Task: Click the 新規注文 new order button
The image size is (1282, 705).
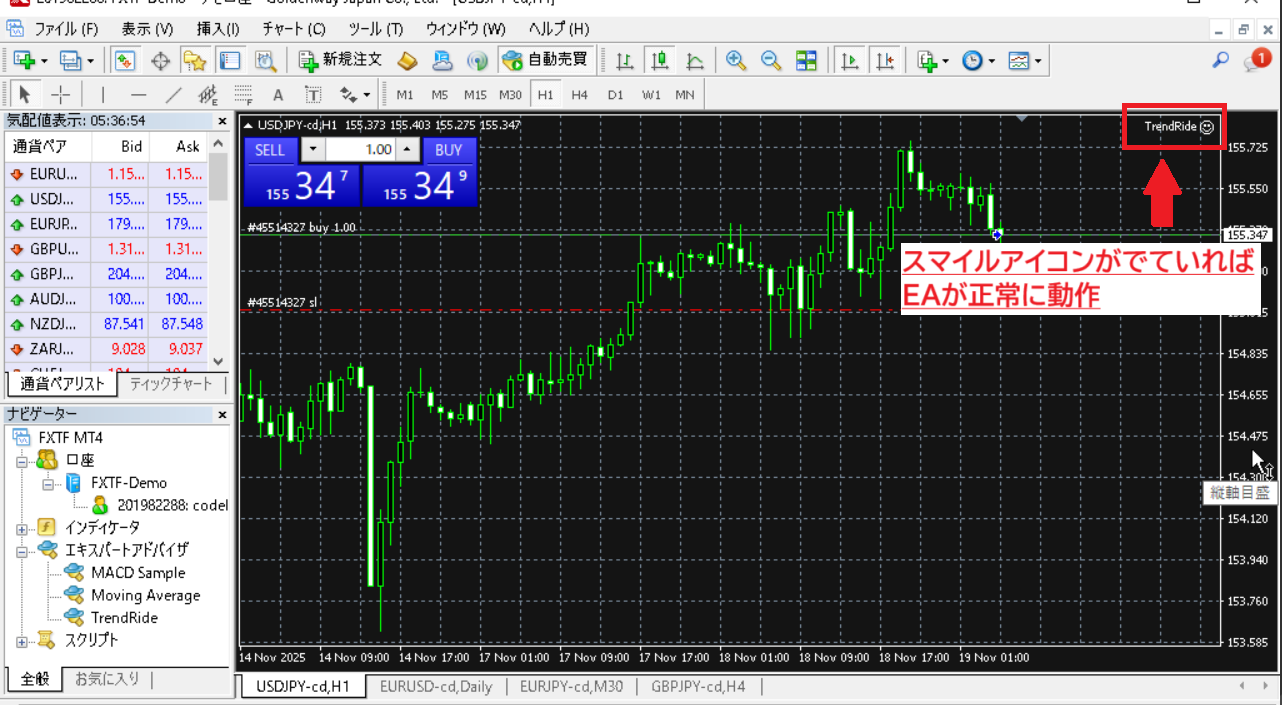Action: coord(341,60)
